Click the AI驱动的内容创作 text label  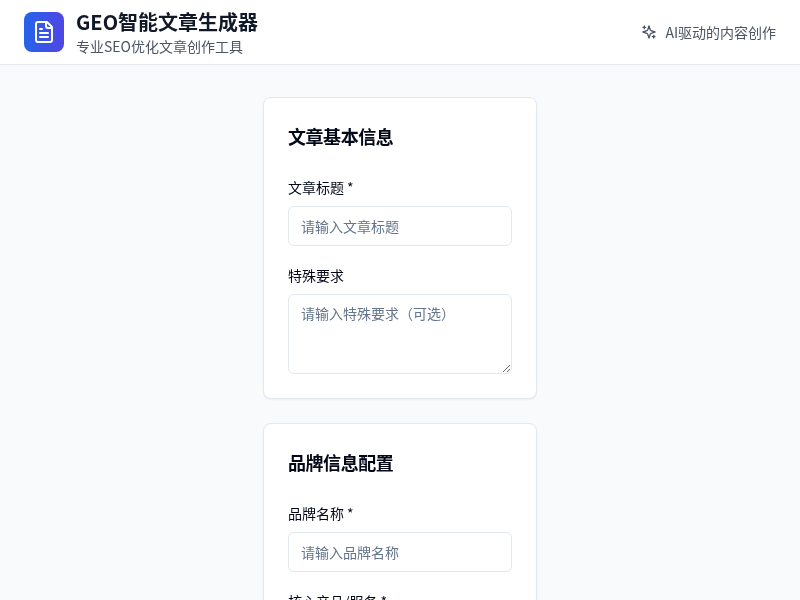click(x=718, y=33)
